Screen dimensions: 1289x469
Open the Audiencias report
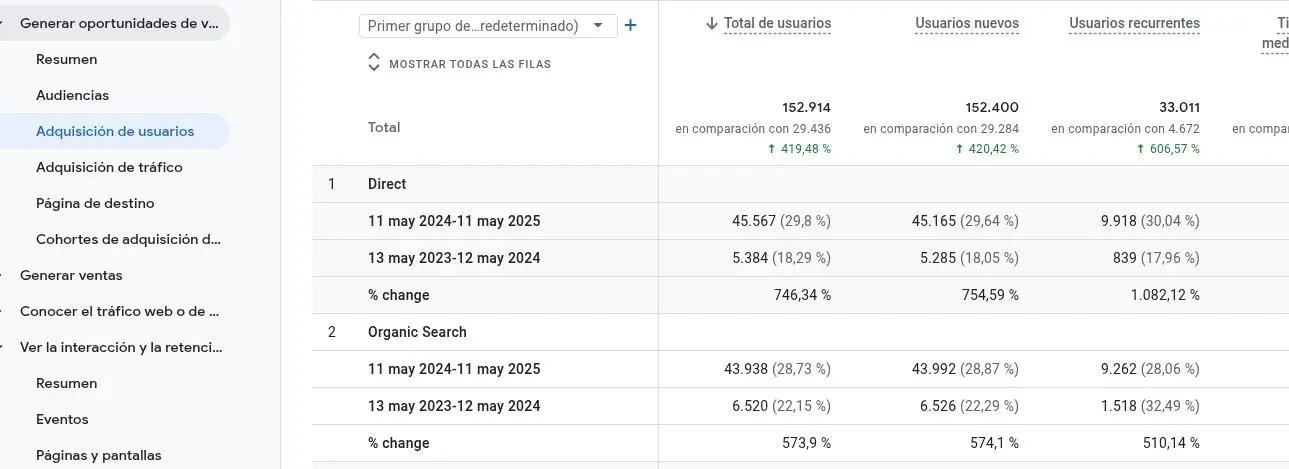72,95
